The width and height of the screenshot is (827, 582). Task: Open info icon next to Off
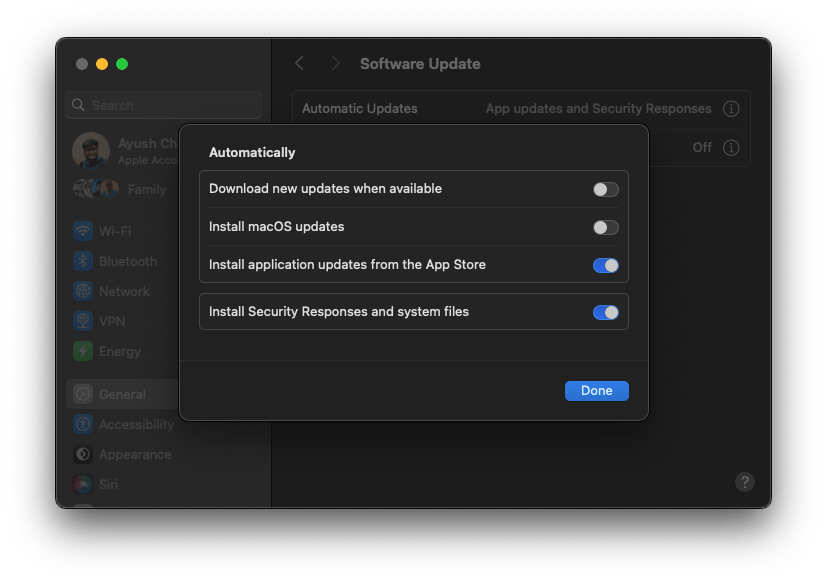730,148
